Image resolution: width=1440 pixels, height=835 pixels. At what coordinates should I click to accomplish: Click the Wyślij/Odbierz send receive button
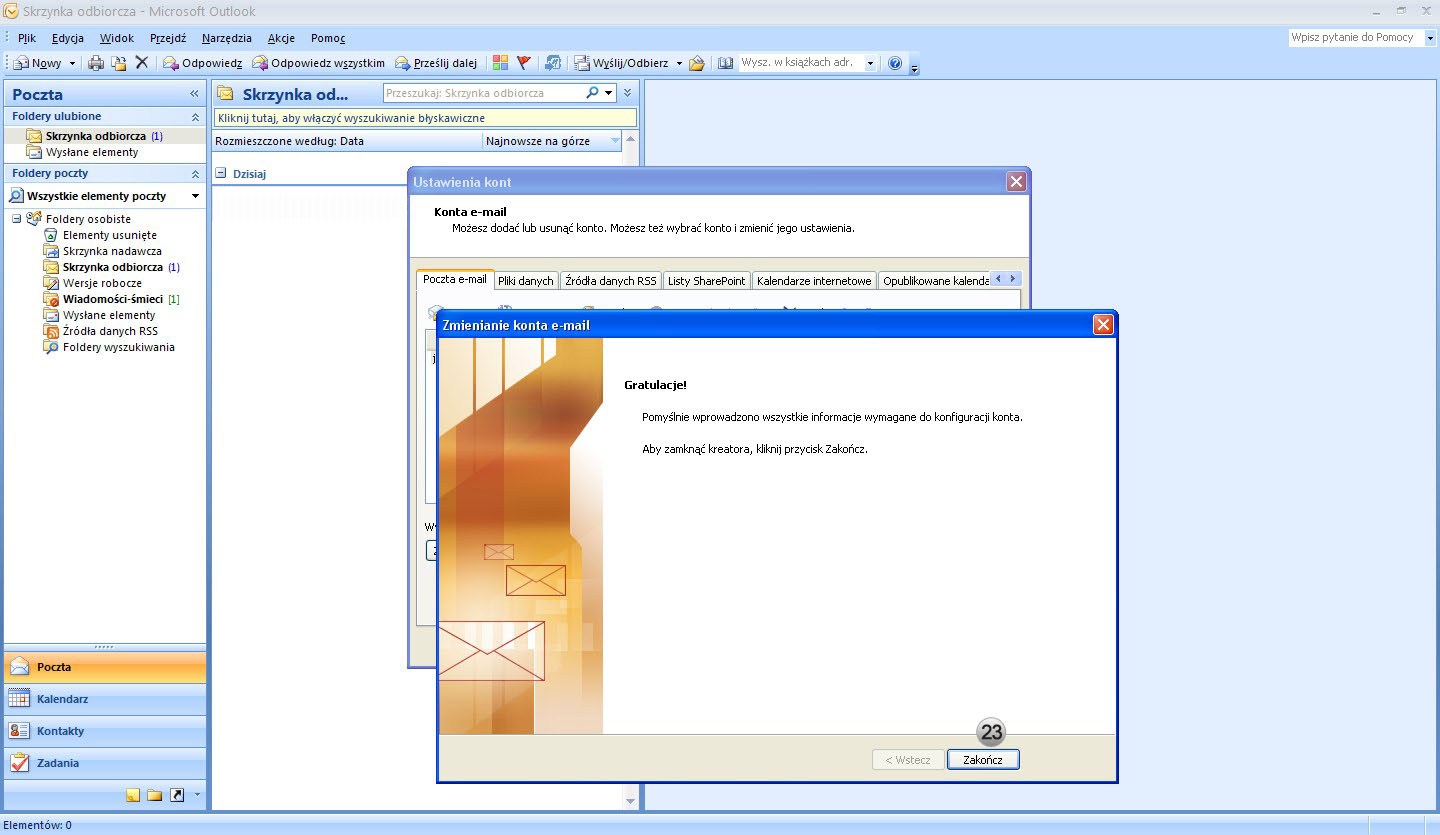pos(621,63)
